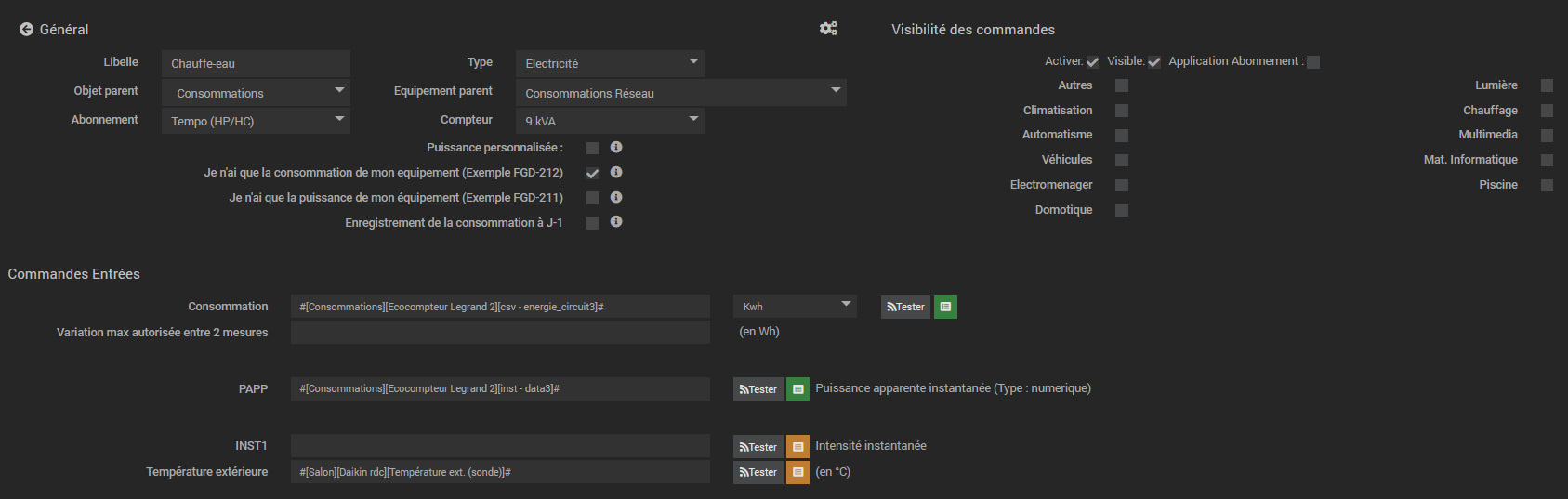Open the Compteur dropdown set to 9 kVA

pos(610,121)
